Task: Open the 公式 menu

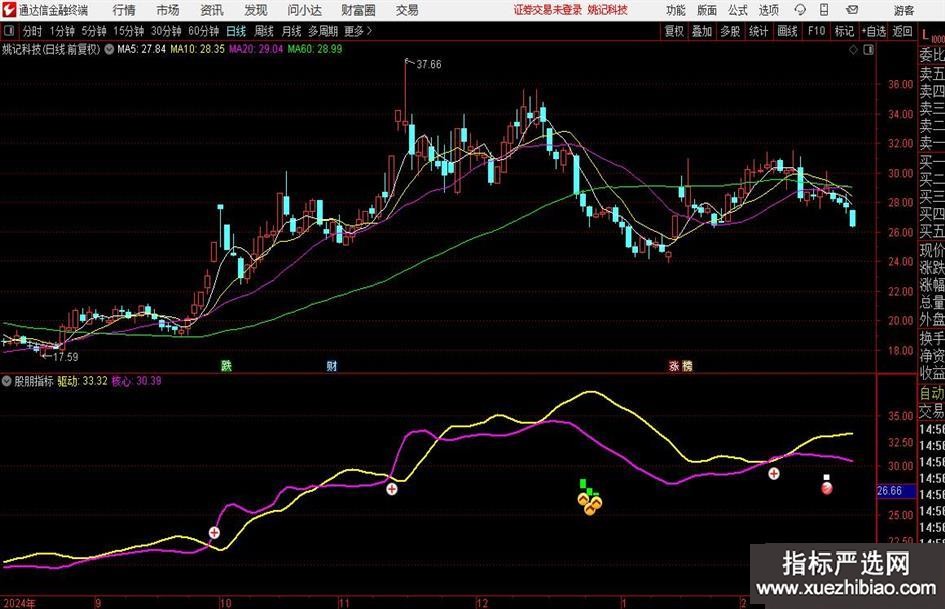Action: tap(738, 10)
